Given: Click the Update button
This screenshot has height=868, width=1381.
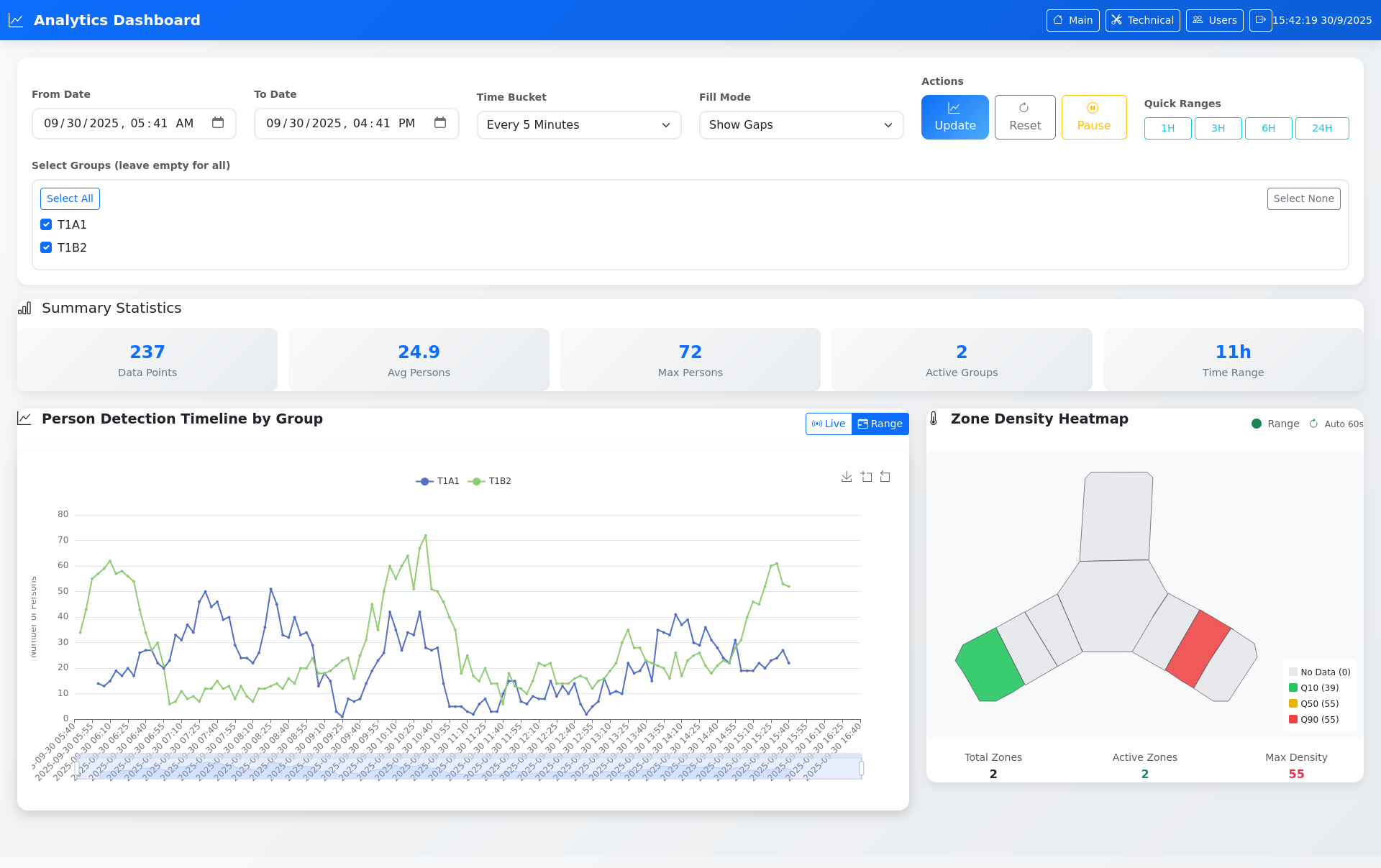Looking at the screenshot, I should (x=955, y=117).
